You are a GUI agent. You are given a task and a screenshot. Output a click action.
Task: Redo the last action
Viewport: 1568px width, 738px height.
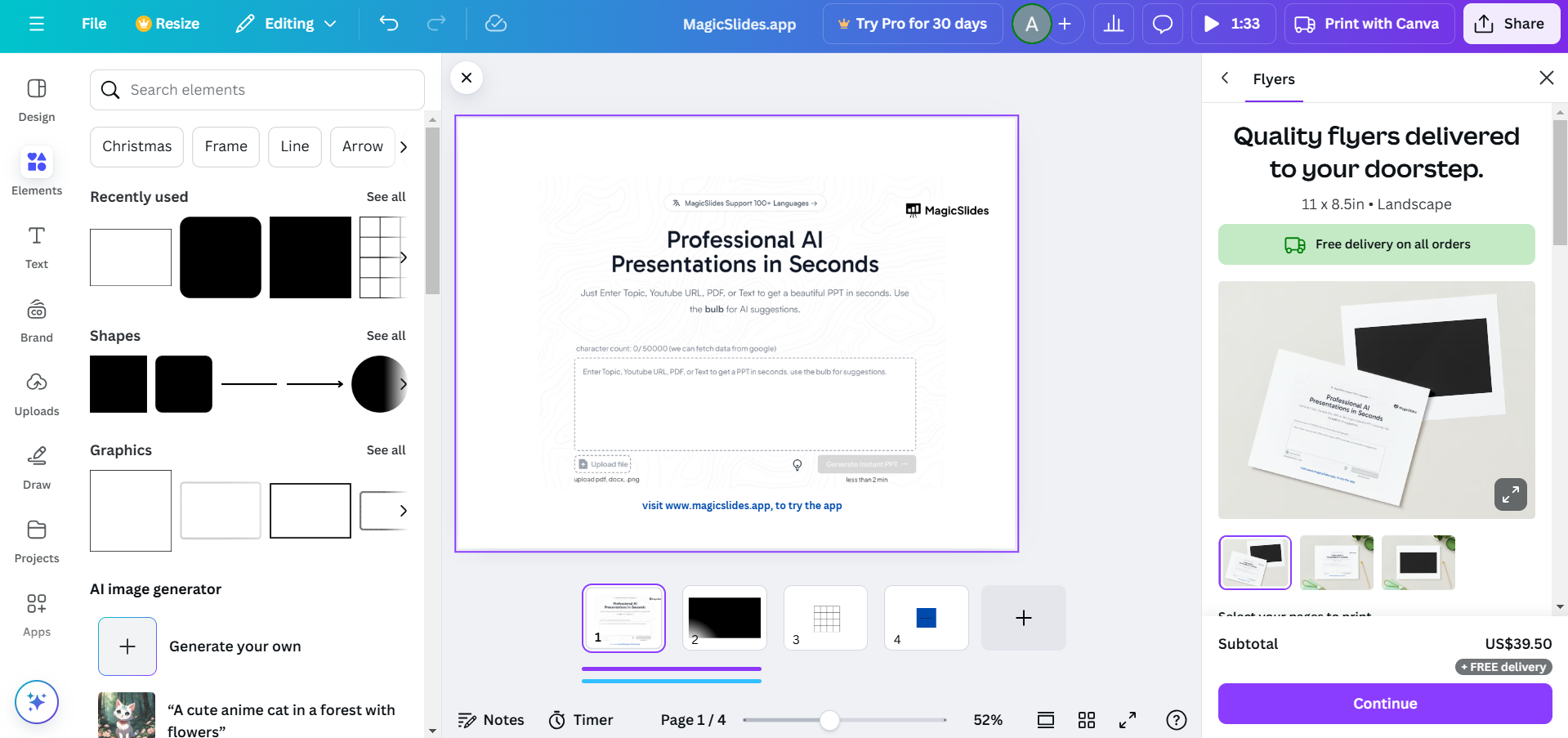click(436, 24)
